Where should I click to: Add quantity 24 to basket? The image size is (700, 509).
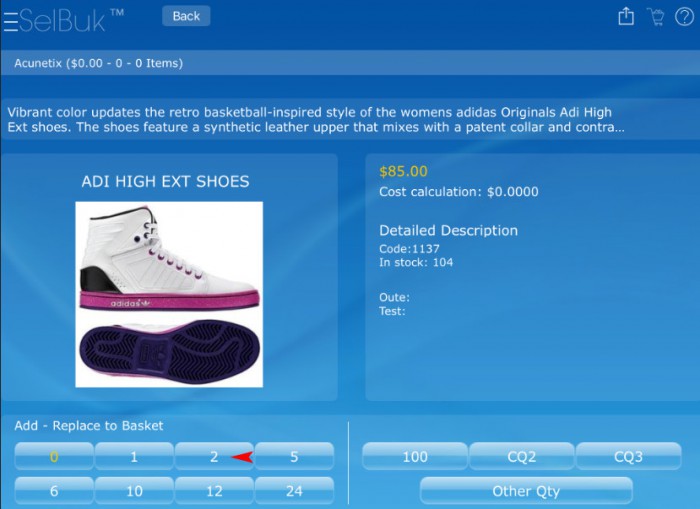[x=294, y=491]
